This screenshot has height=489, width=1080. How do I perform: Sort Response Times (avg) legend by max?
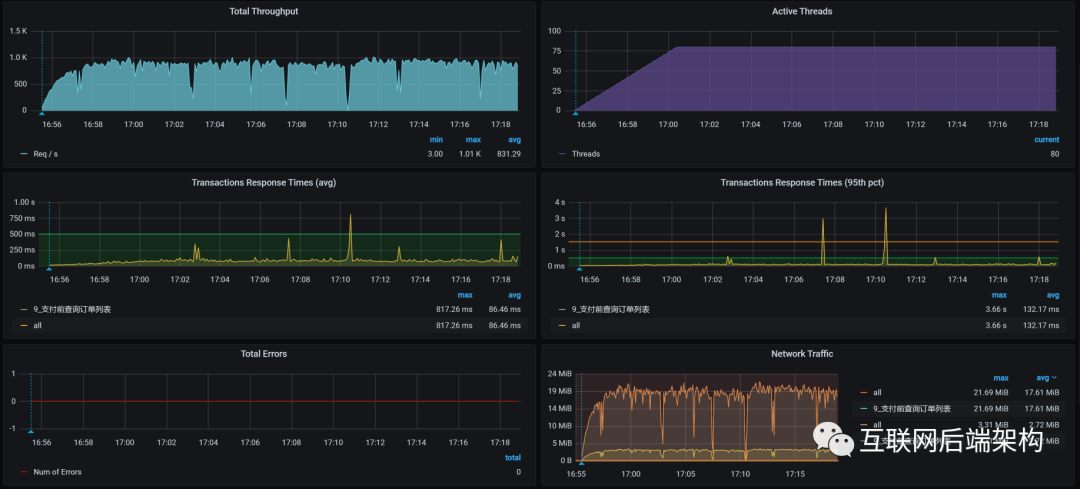(466, 295)
